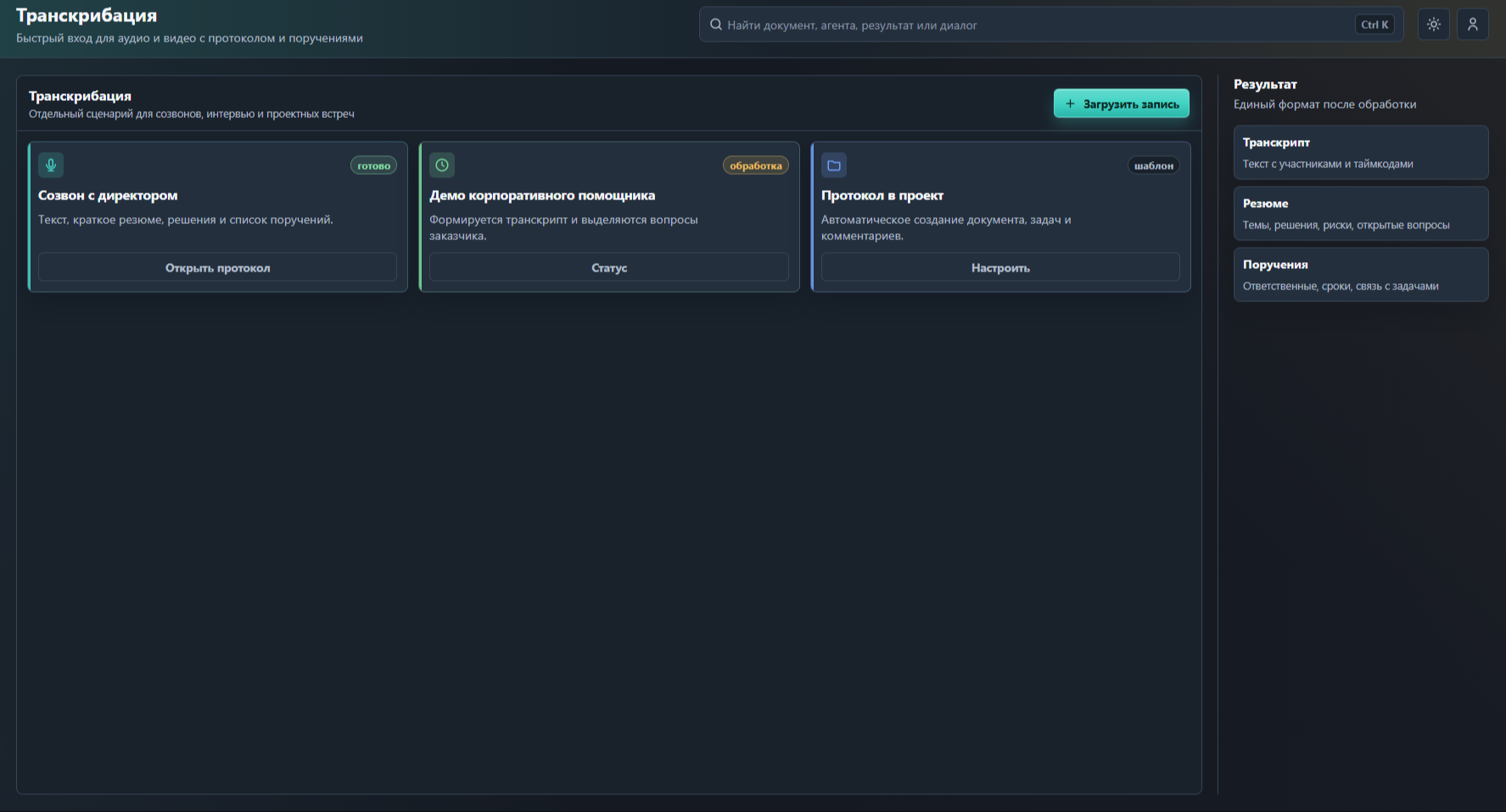This screenshot has height=812, width=1506.
Task: Toggle the light/dark theme sun icon
Action: point(1434,25)
